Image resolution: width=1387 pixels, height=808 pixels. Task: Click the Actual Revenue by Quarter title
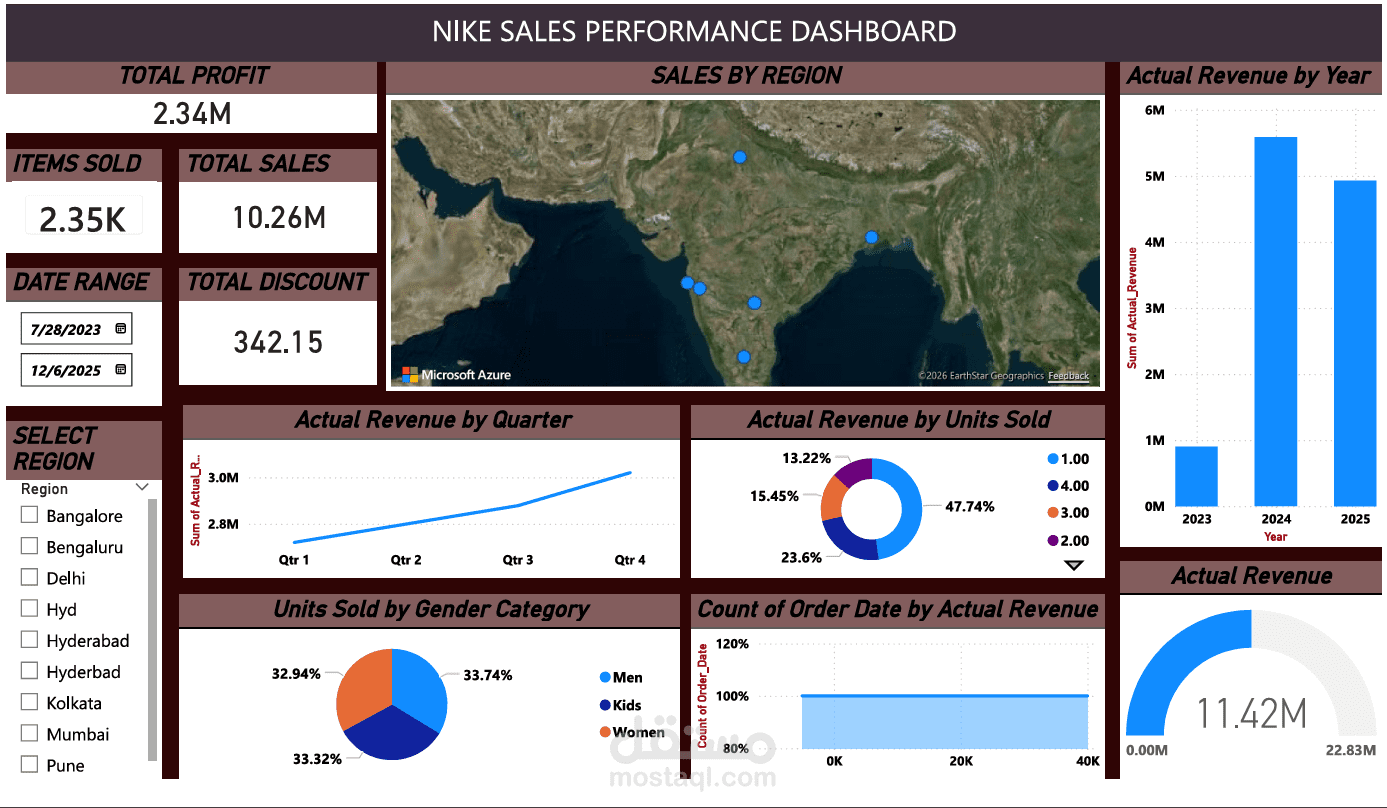point(433,420)
